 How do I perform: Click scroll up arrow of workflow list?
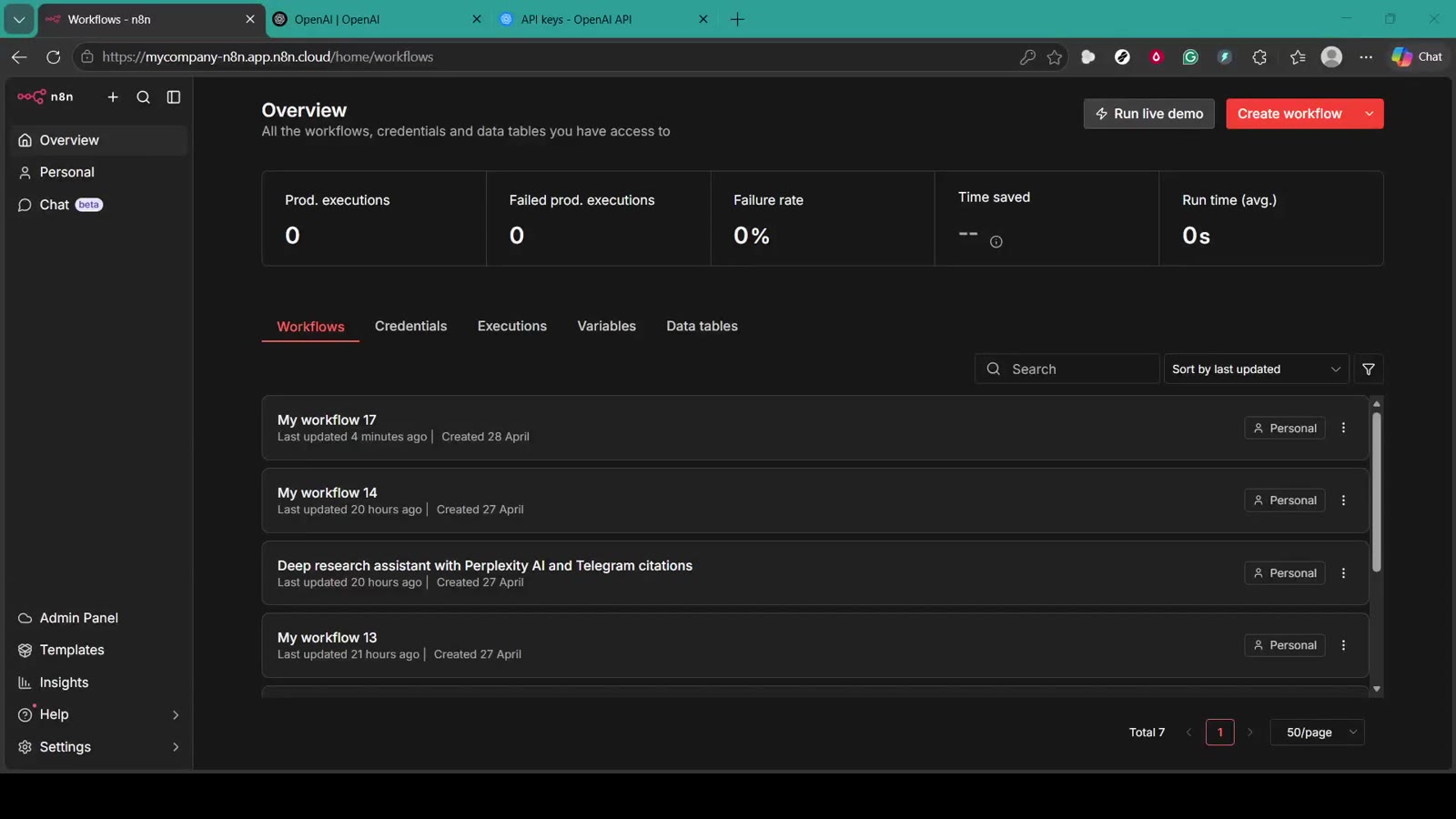[x=1376, y=403]
